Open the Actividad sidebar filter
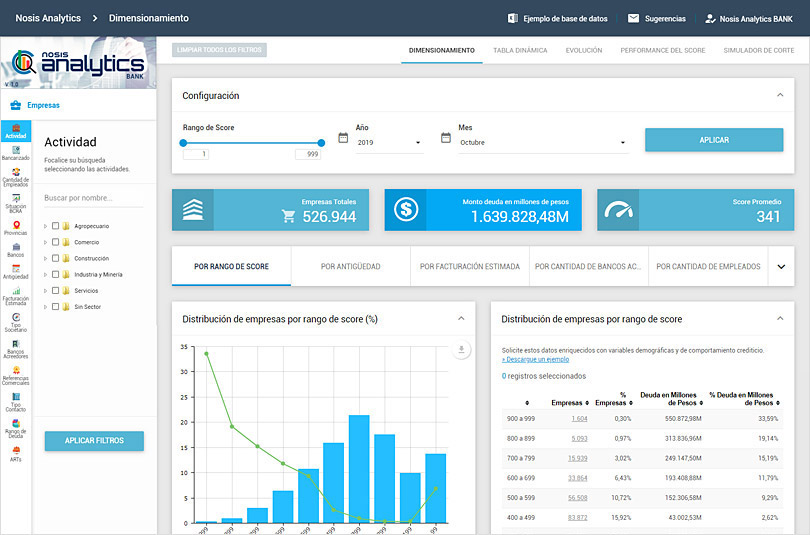 pyautogui.click(x=15, y=131)
